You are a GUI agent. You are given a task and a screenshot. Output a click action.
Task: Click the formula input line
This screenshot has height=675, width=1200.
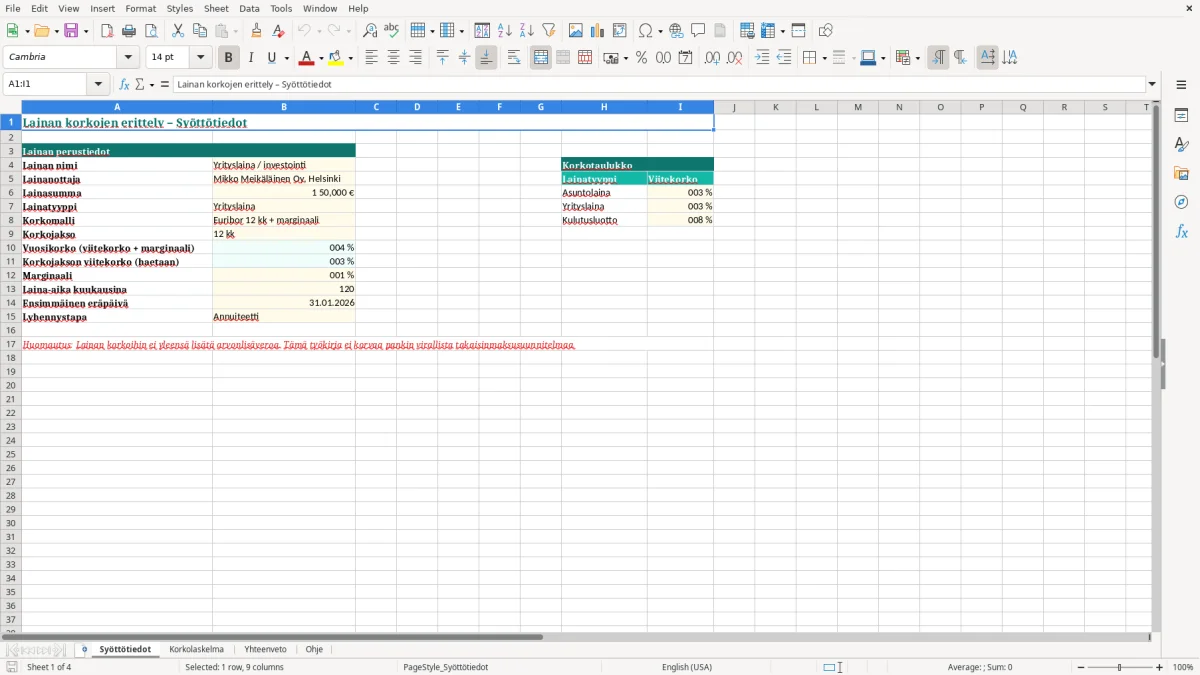[x=658, y=84]
